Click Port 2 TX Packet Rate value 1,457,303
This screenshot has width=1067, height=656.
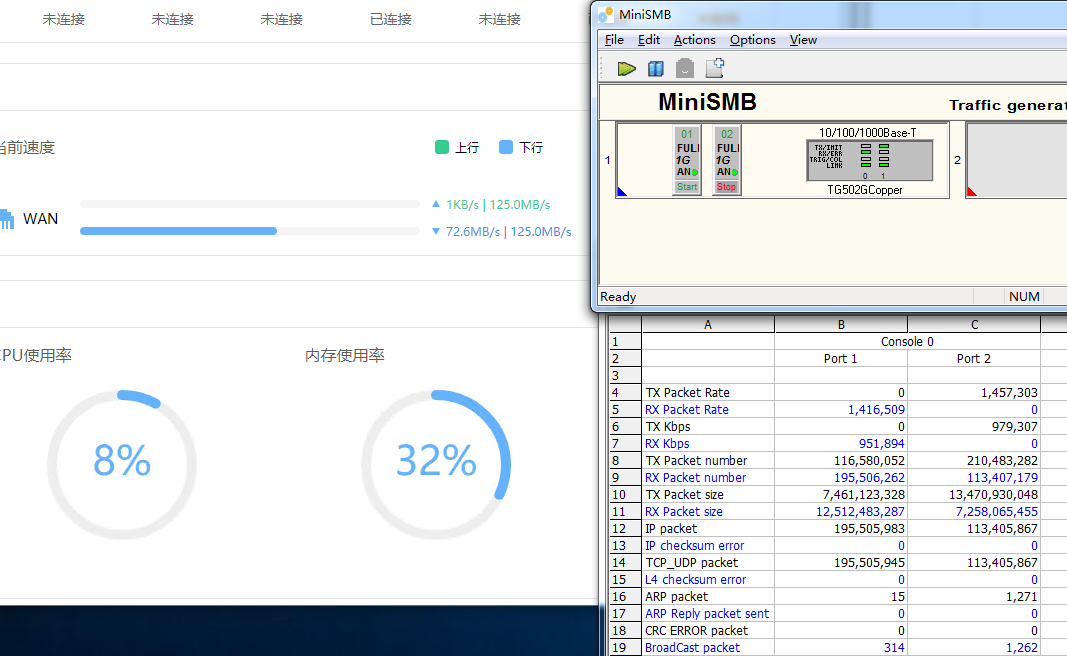point(1009,393)
